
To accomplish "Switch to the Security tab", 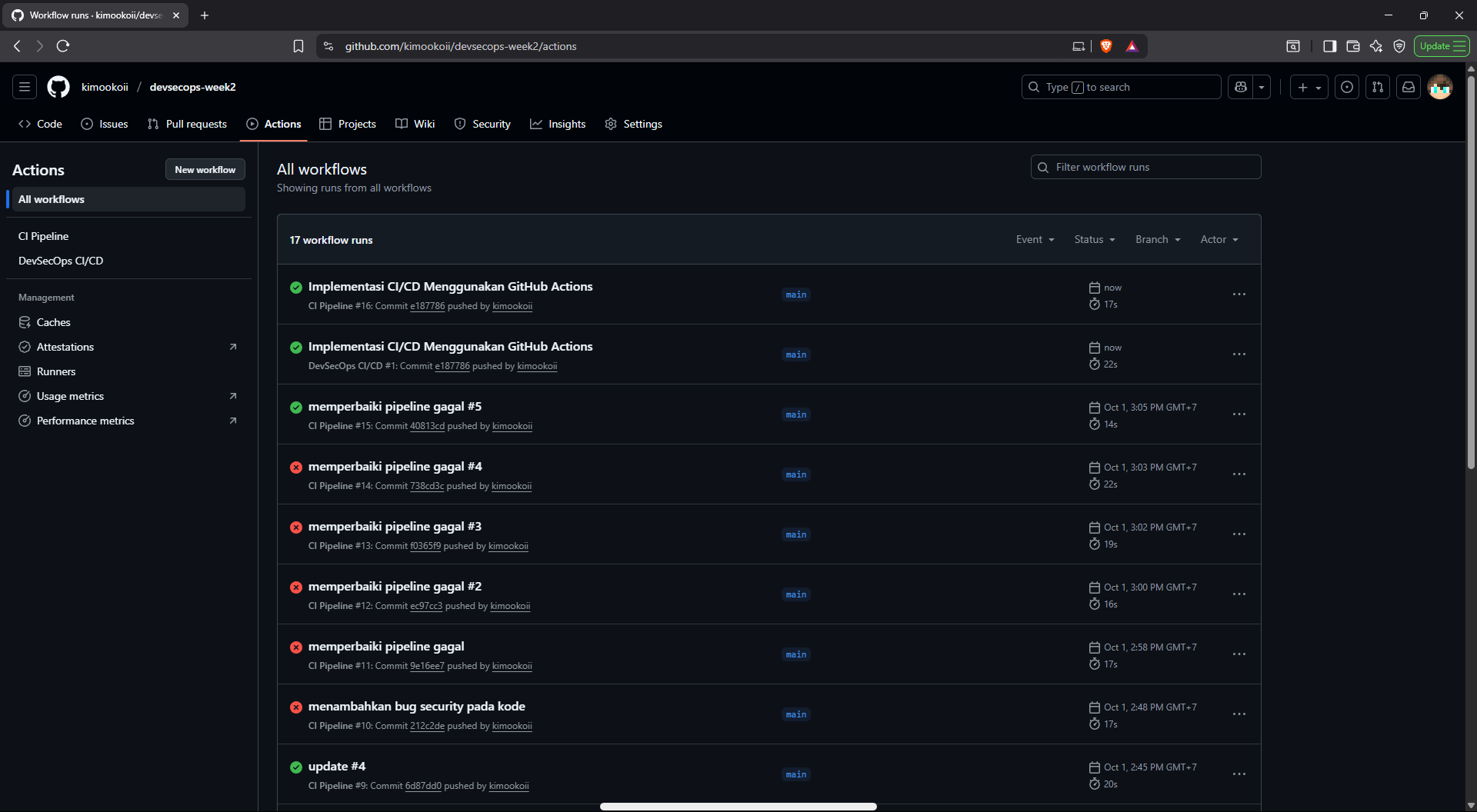I will (x=482, y=124).
